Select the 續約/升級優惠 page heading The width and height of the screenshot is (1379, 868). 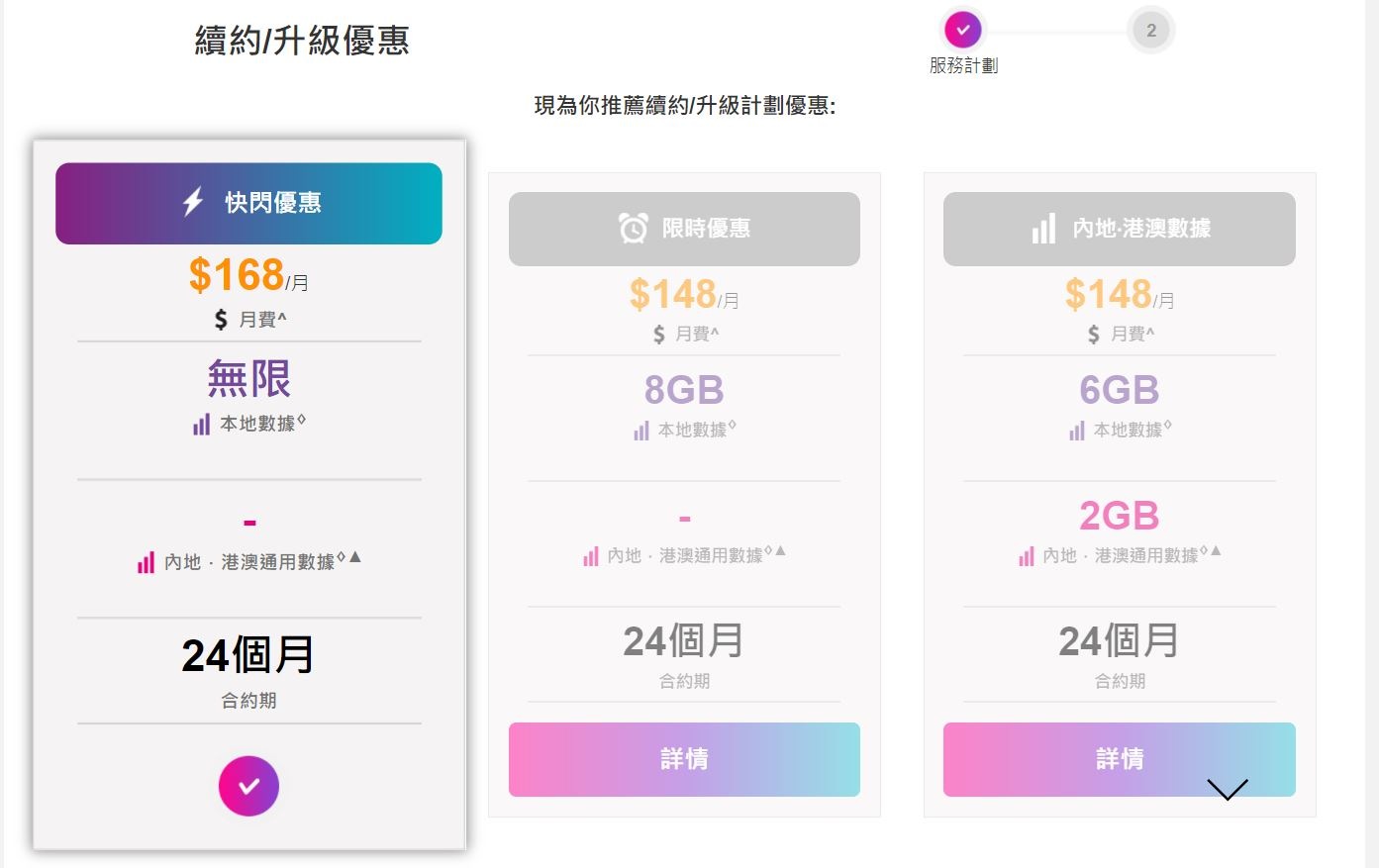point(302,40)
